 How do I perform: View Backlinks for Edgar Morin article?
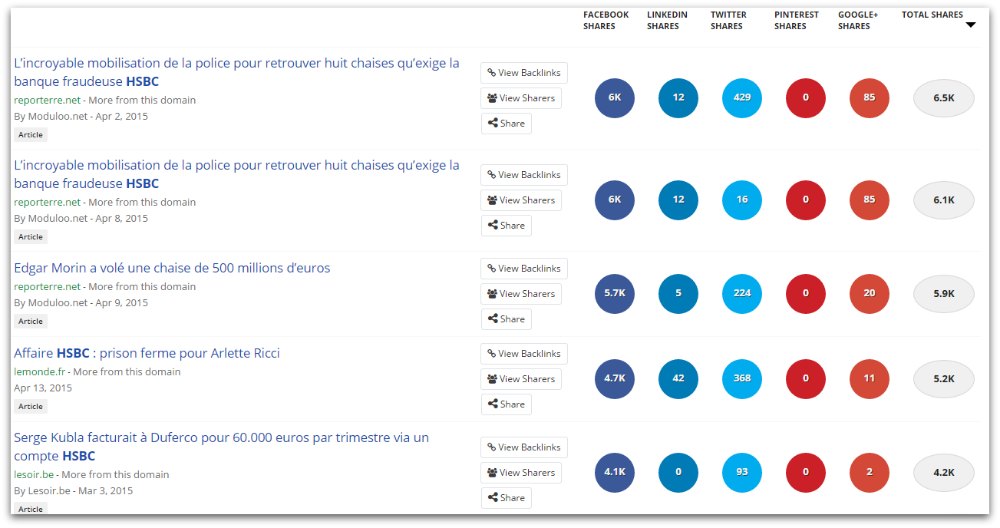(524, 268)
